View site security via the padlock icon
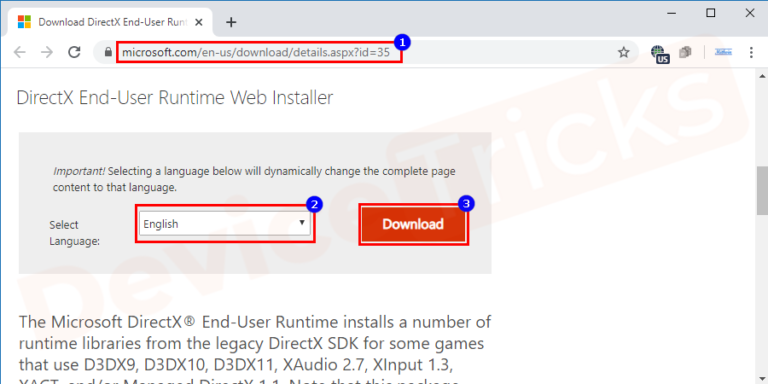 click(x=108, y=52)
